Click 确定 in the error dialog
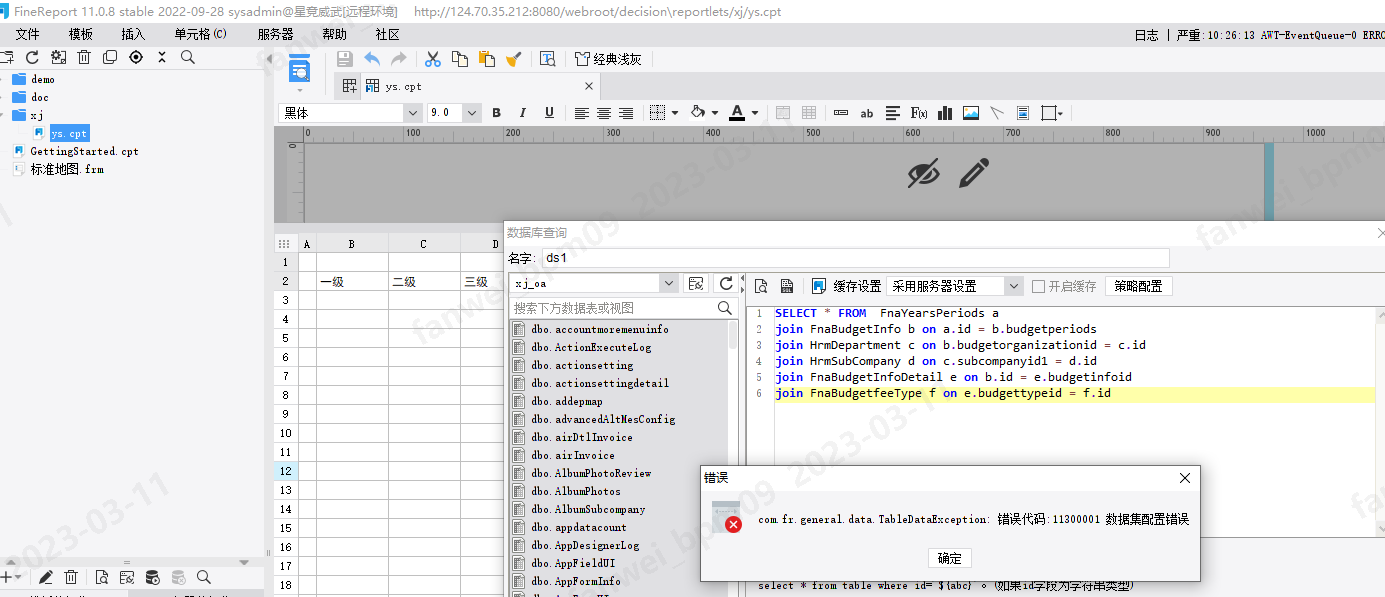The image size is (1385, 597). point(949,558)
